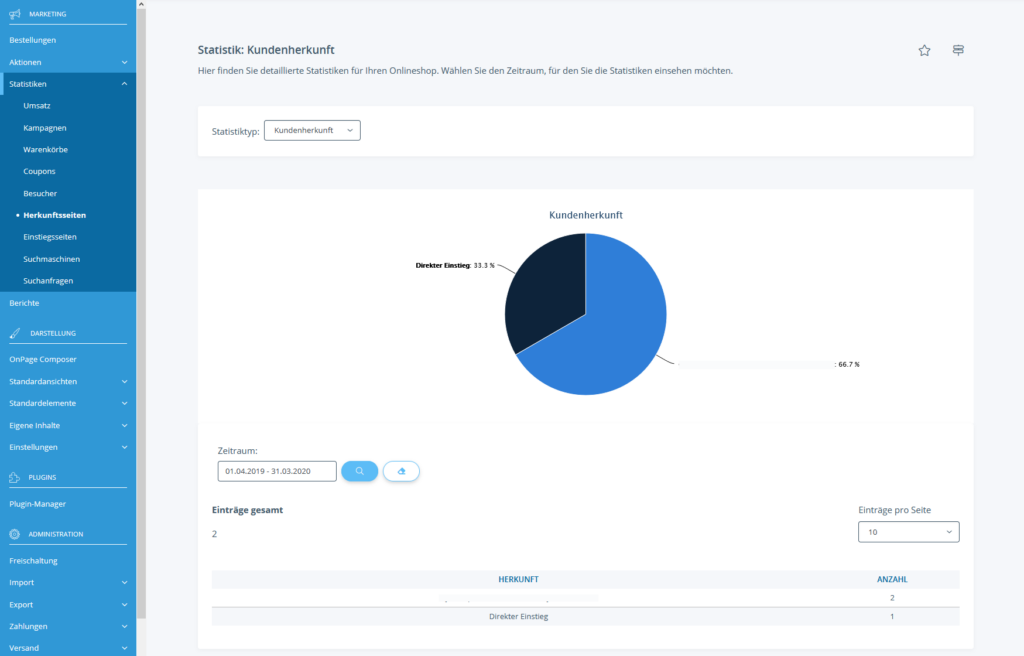
Task: Open the Statistiktyp dropdown showing Kundenherkunft
Action: coord(311,130)
